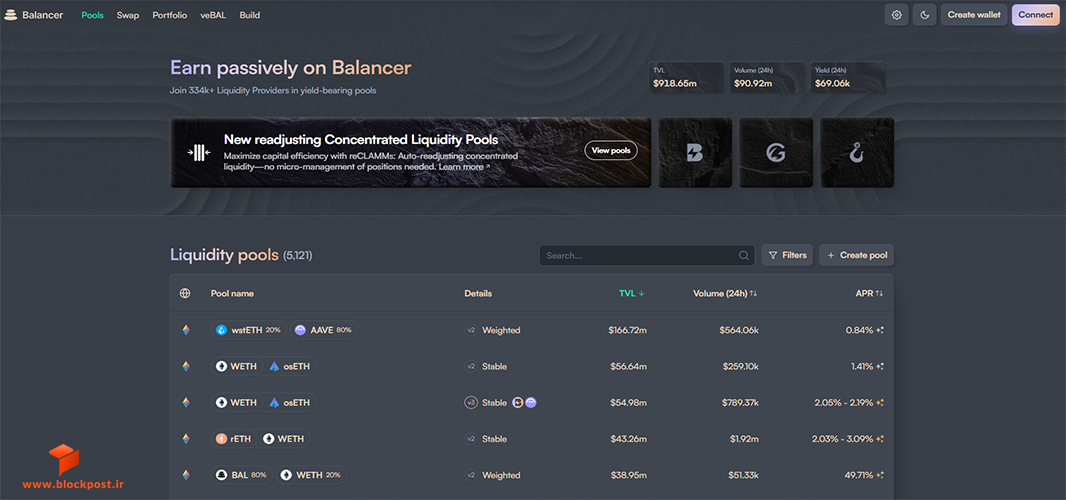Sort pools by TVL
Screen dimensions: 1066x500
coord(632,294)
